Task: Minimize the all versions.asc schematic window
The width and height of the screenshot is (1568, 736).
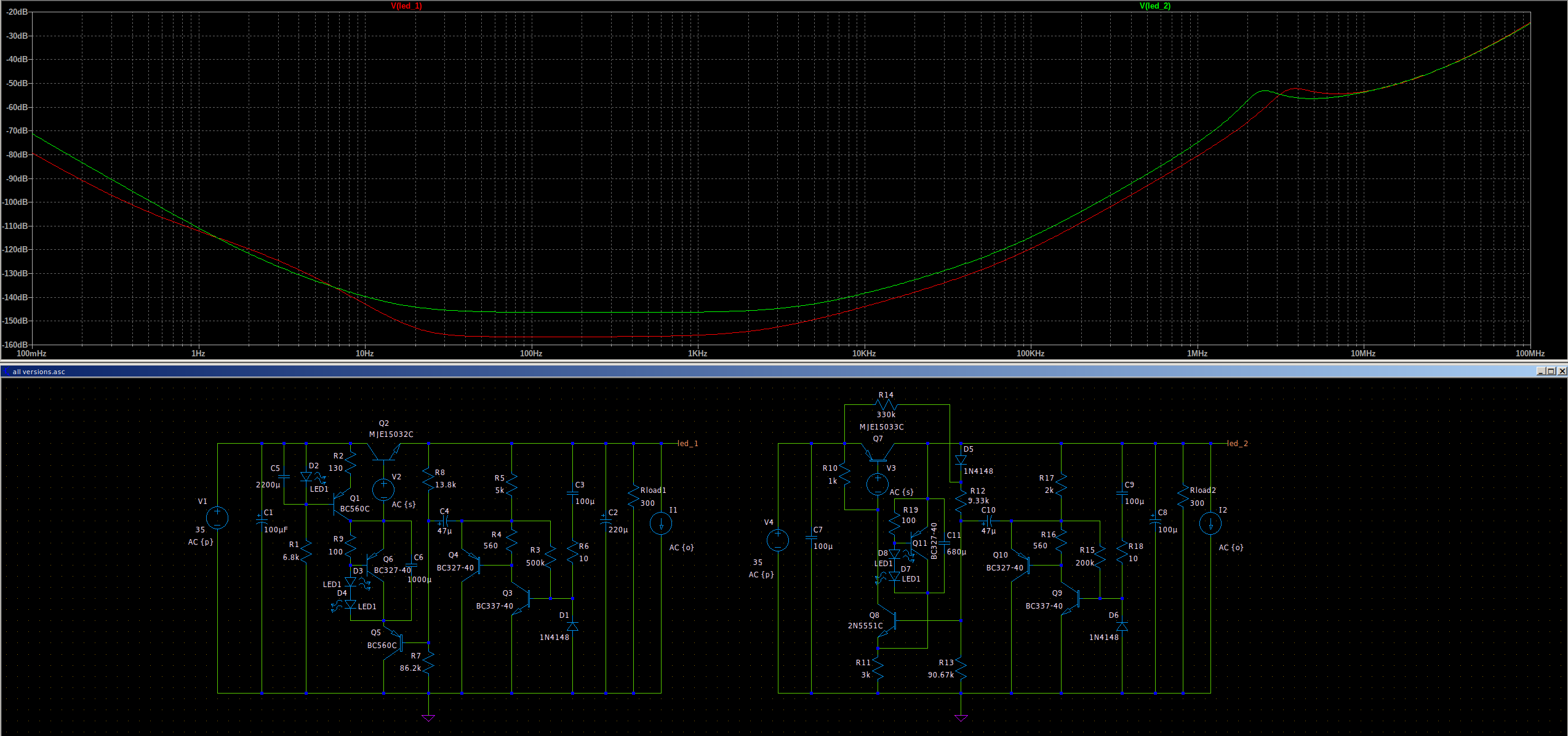Action: click(x=1541, y=371)
